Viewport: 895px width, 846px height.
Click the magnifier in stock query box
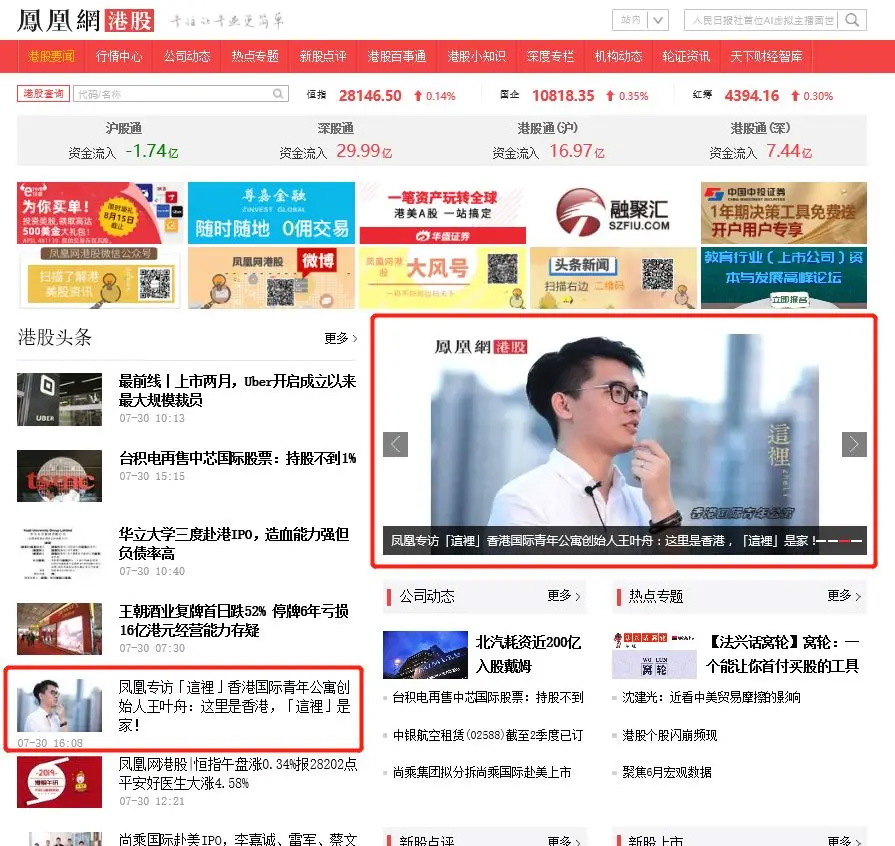278,94
